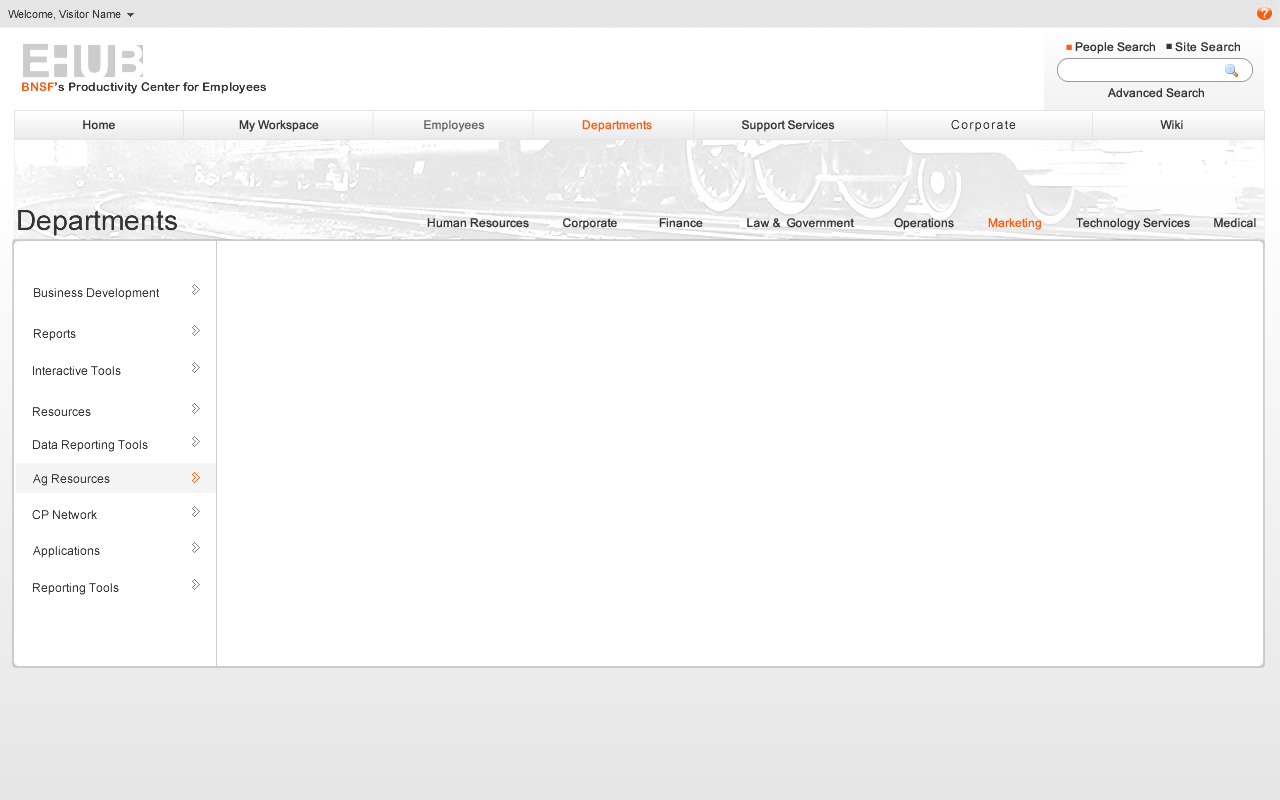Expand the Applications arrow

pos(196,548)
